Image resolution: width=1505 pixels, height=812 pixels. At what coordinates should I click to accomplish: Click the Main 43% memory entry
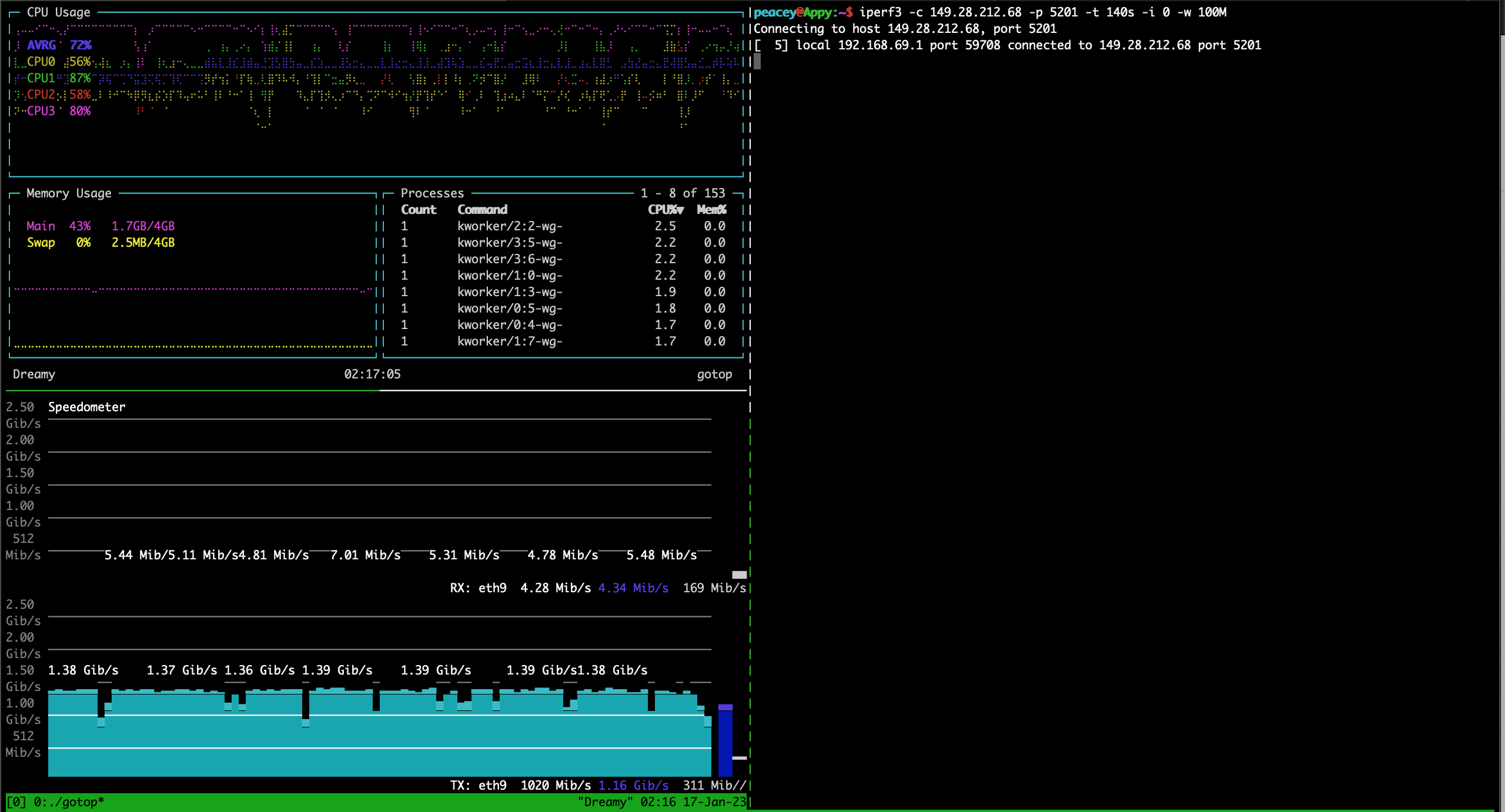(x=101, y=226)
